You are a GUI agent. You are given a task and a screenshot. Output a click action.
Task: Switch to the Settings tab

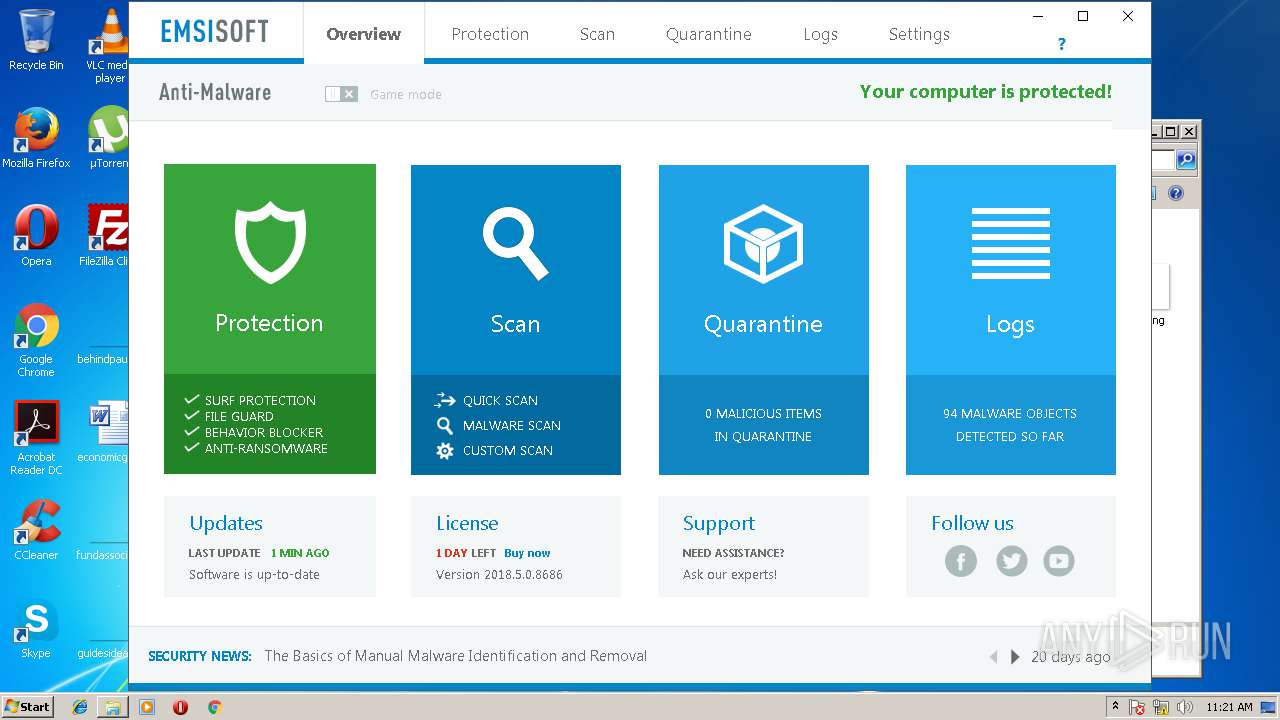click(919, 34)
